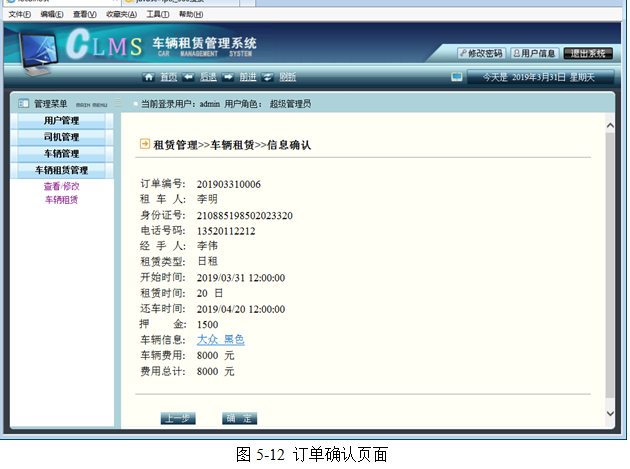Select the deposit value 1500
The image size is (630, 469).
pyautogui.click(x=207, y=325)
